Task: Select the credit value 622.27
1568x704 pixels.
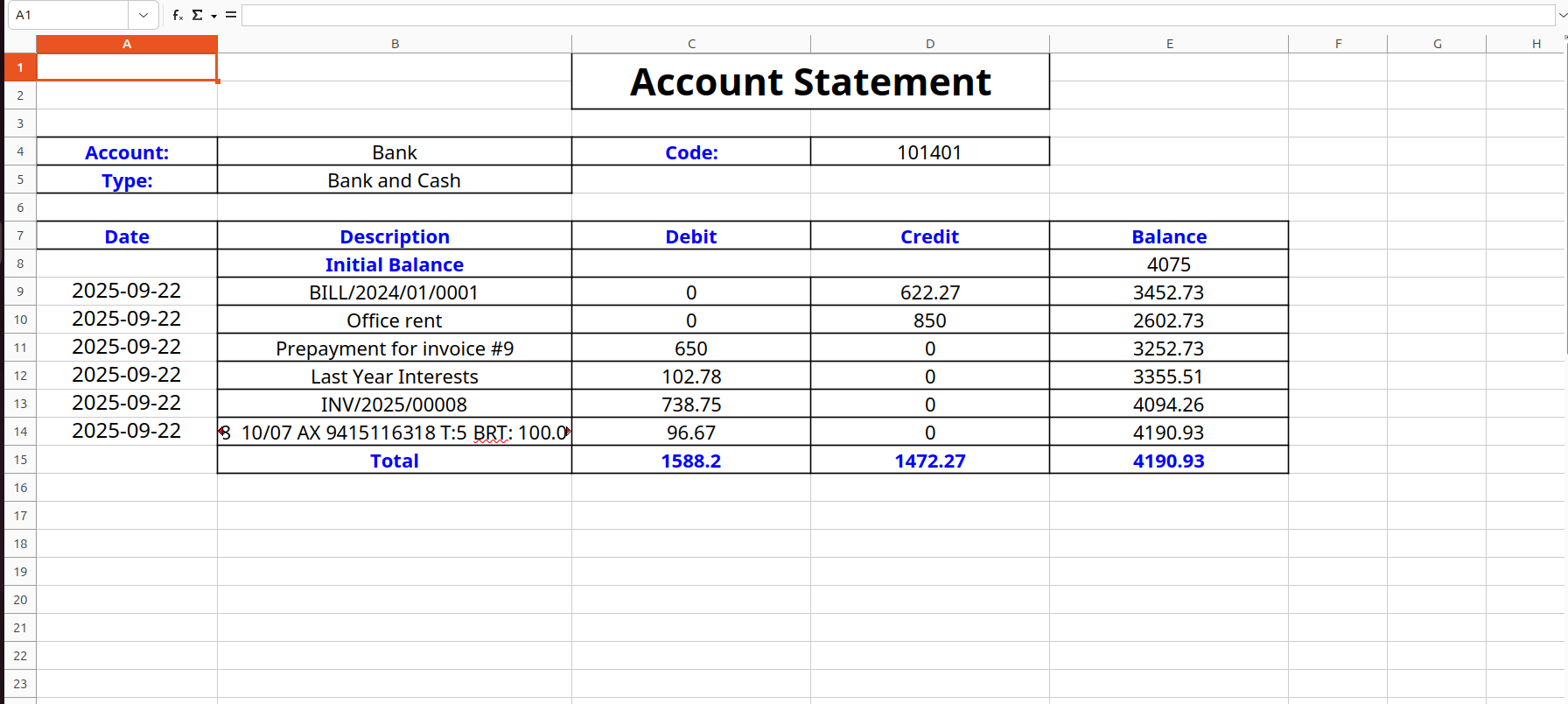Action: click(x=930, y=292)
